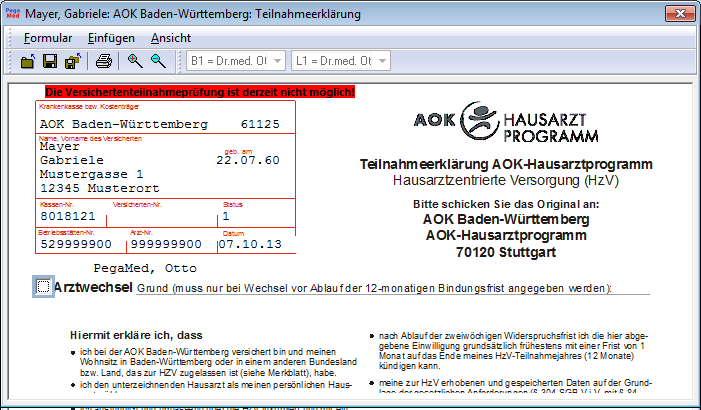Click the Datum field showing 07.10.13
The height and width of the screenshot is (410, 701).
(251, 243)
